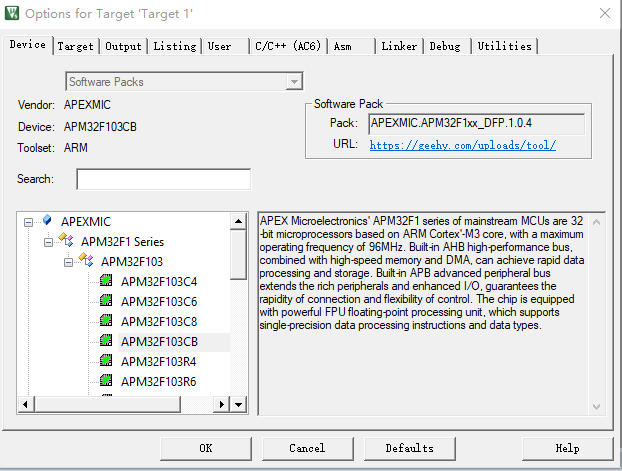Image resolution: width=622 pixels, height=471 pixels.
Task: Click chip icon beside APM32F103CB
Action: pyautogui.click(x=106, y=340)
